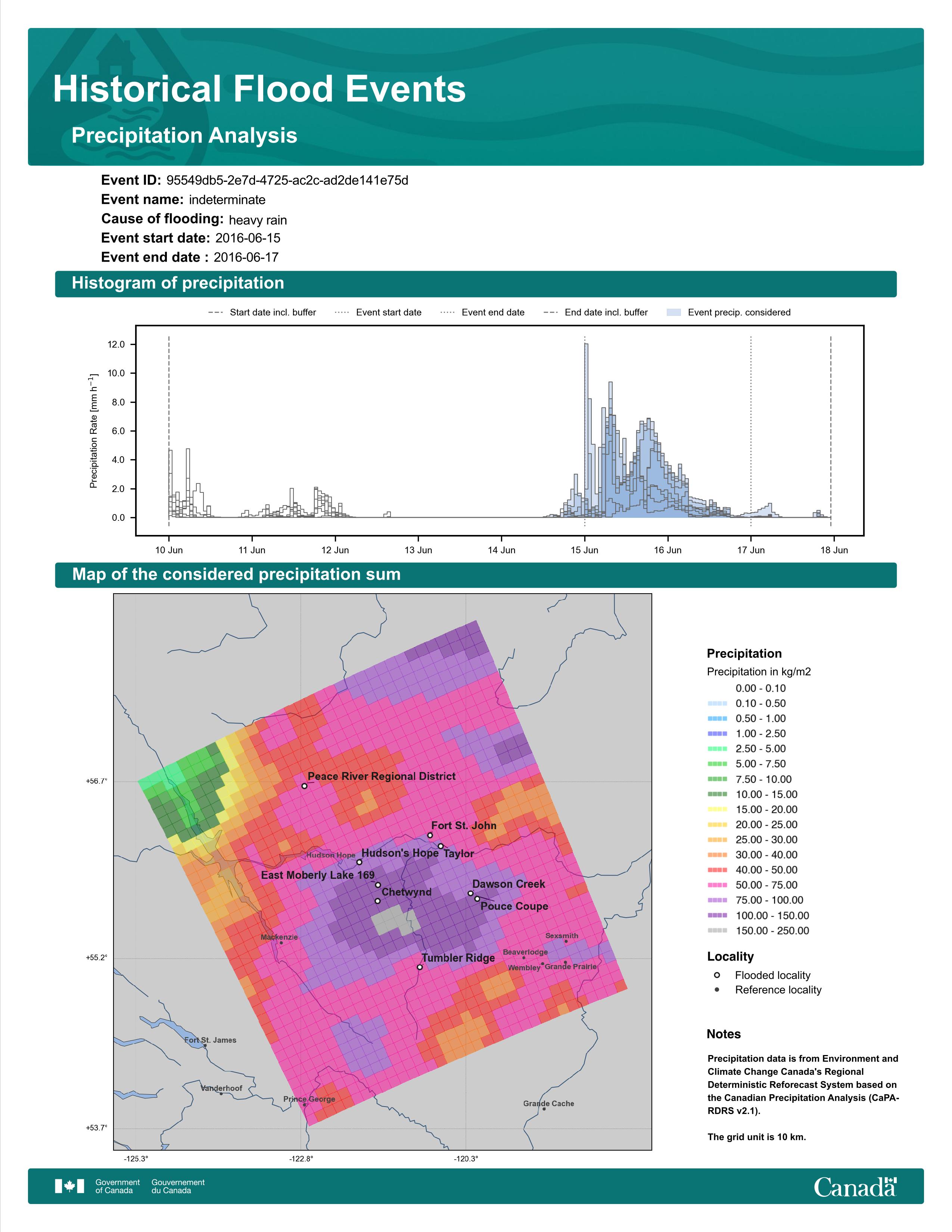Click the '10 Jun' x-axis label

click(169, 550)
